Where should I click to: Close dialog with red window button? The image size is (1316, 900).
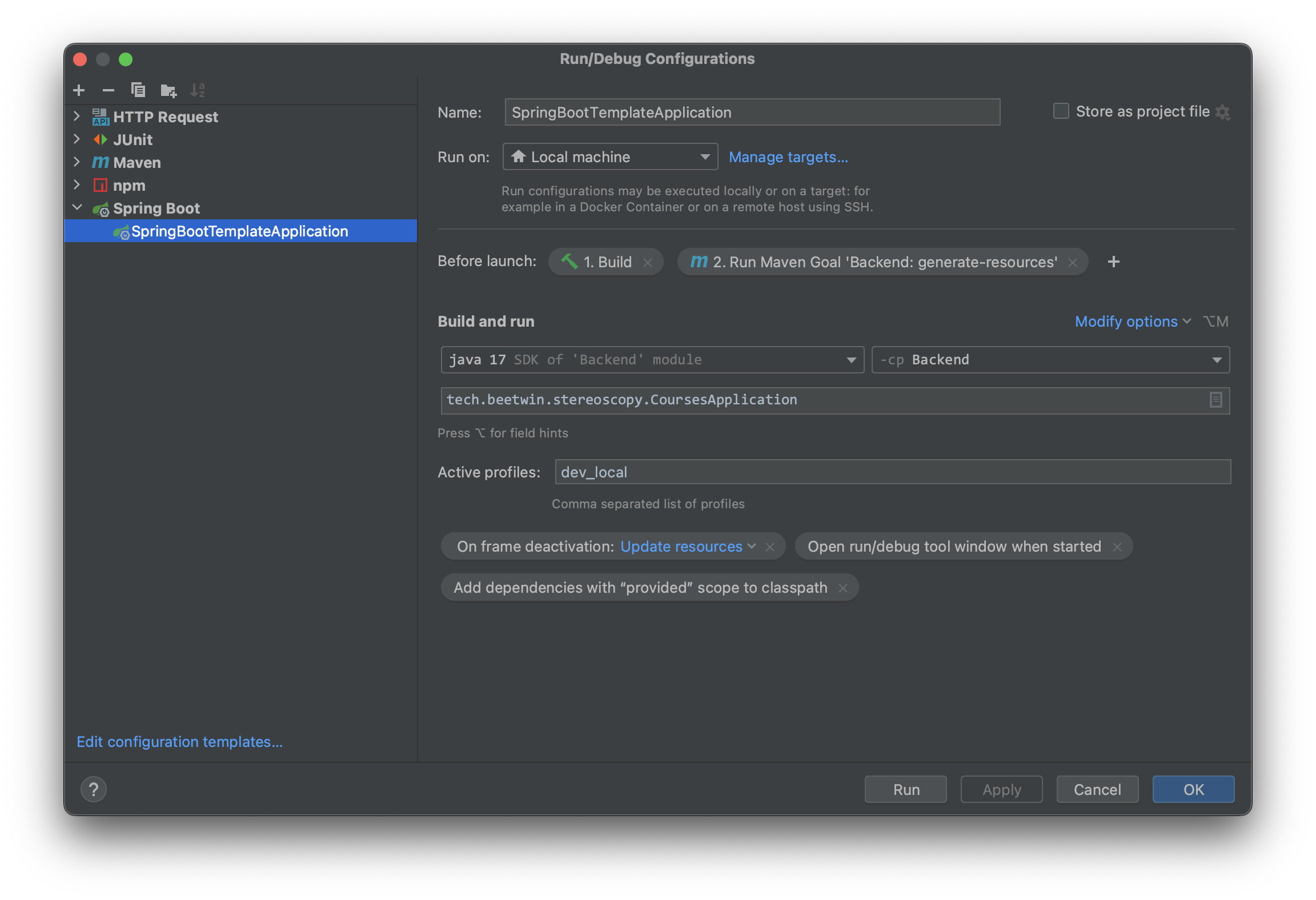[80, 59]
